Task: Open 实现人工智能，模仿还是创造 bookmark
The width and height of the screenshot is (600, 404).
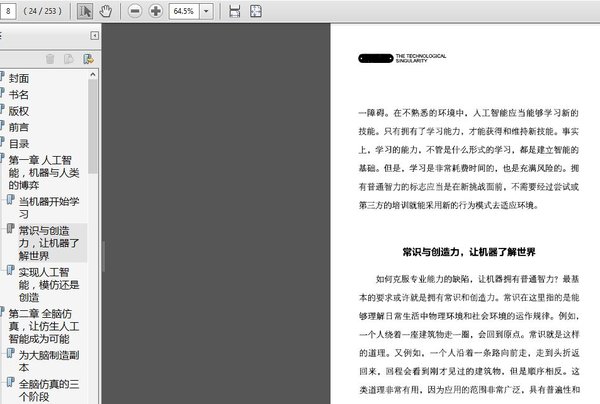Action: (49, 285)
